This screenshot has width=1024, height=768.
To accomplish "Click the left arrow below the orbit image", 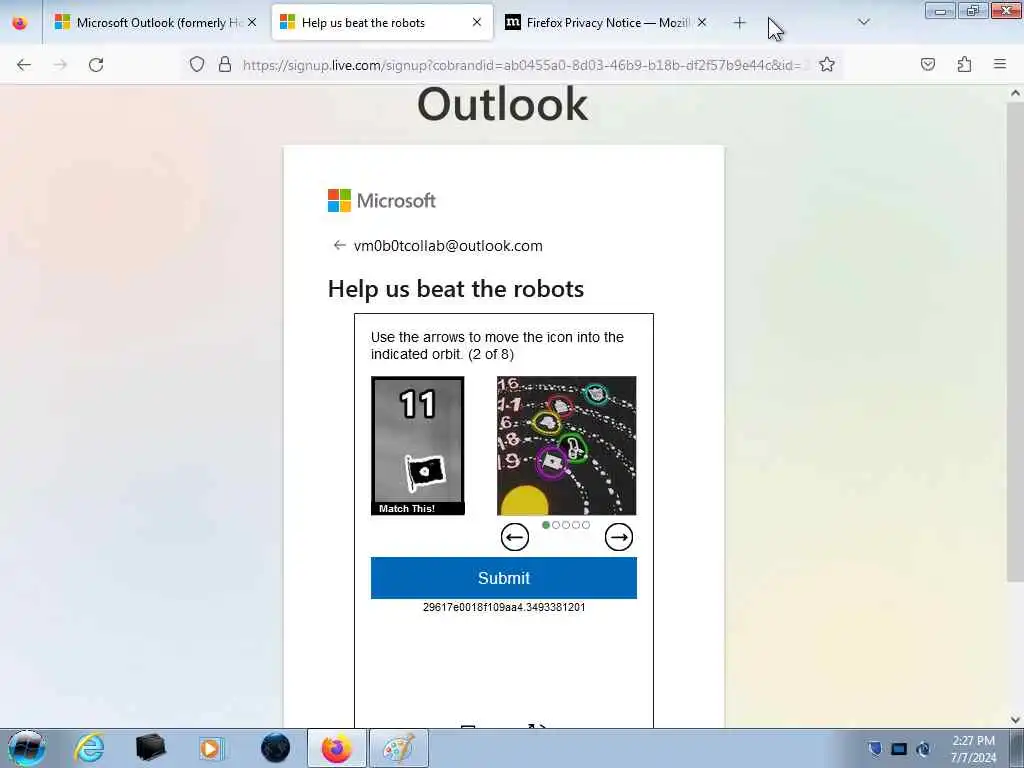I will click(x=515, y=537).
